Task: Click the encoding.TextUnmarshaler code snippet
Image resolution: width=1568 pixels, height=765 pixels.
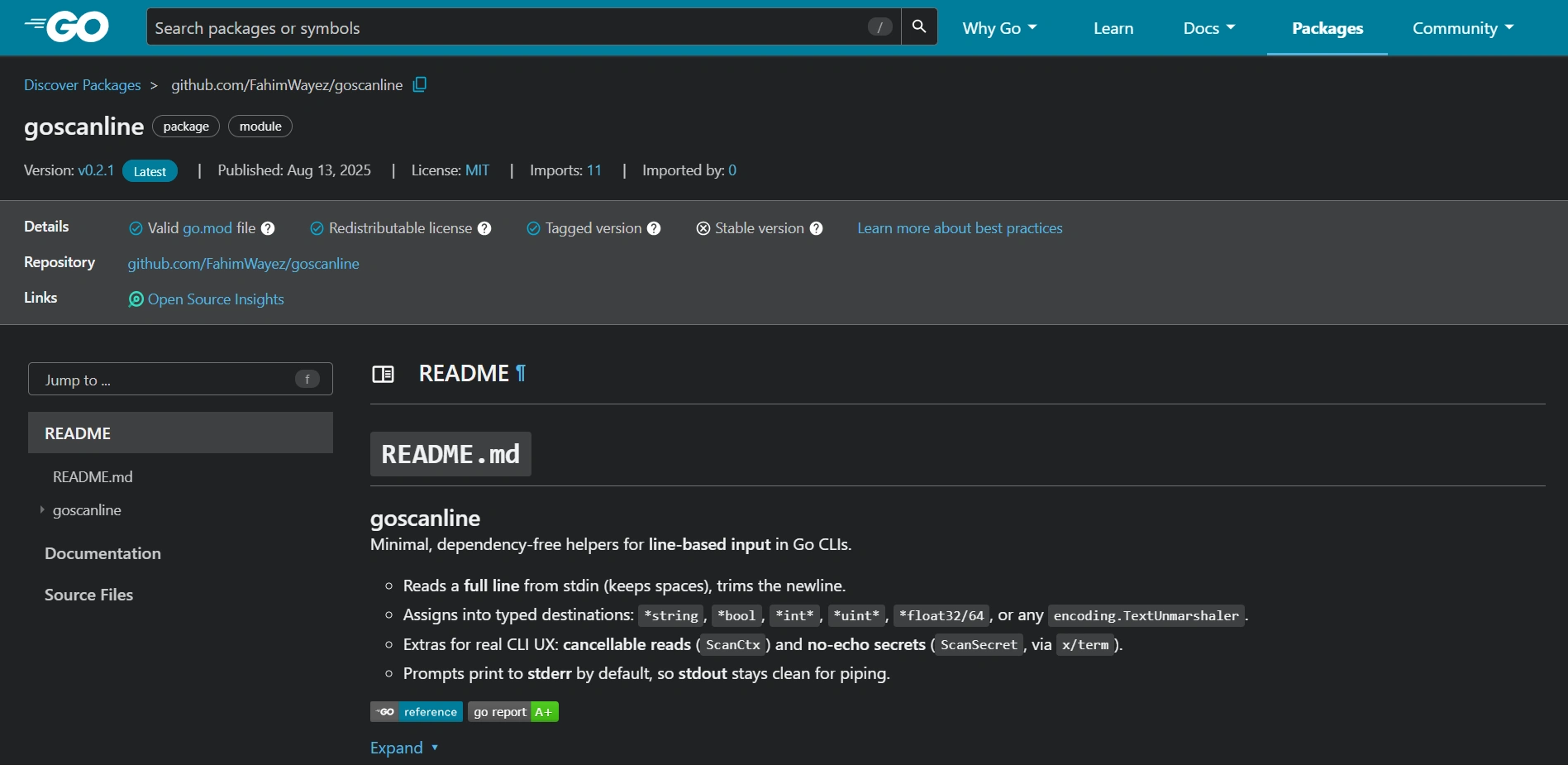Action: click(x=1146, y=615)
